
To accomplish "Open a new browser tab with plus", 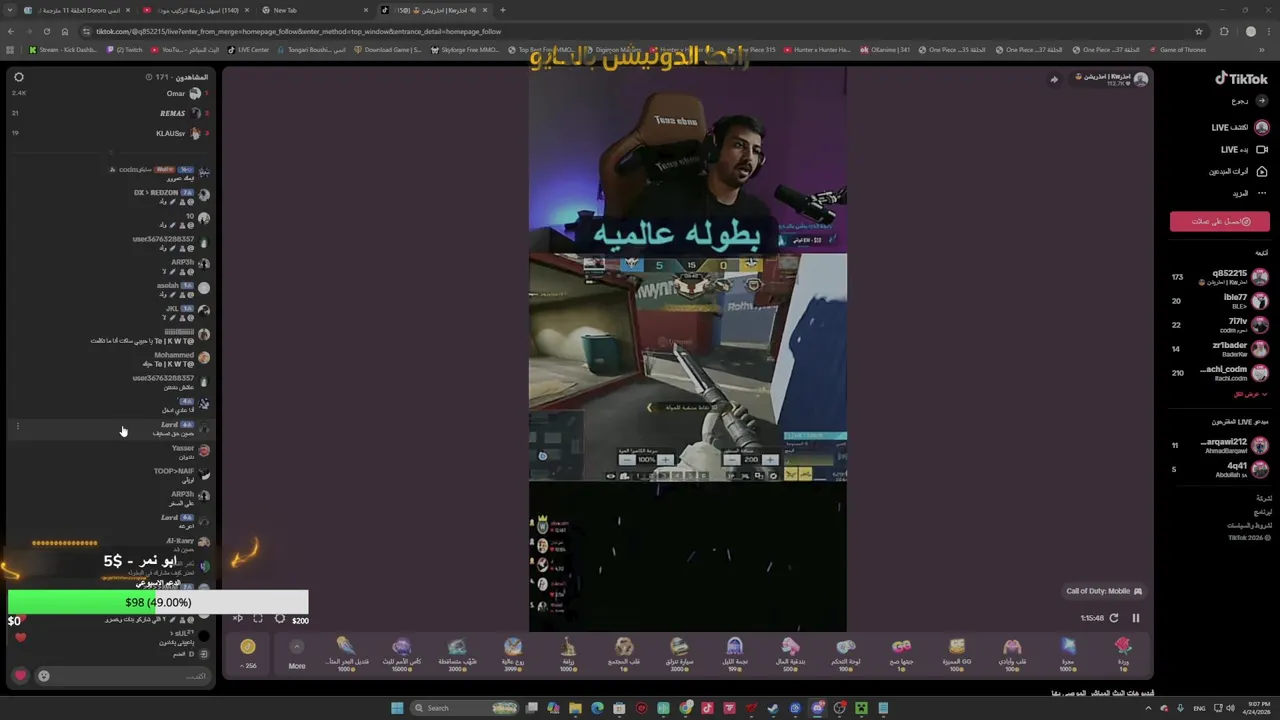I will [x=502, y=10].
